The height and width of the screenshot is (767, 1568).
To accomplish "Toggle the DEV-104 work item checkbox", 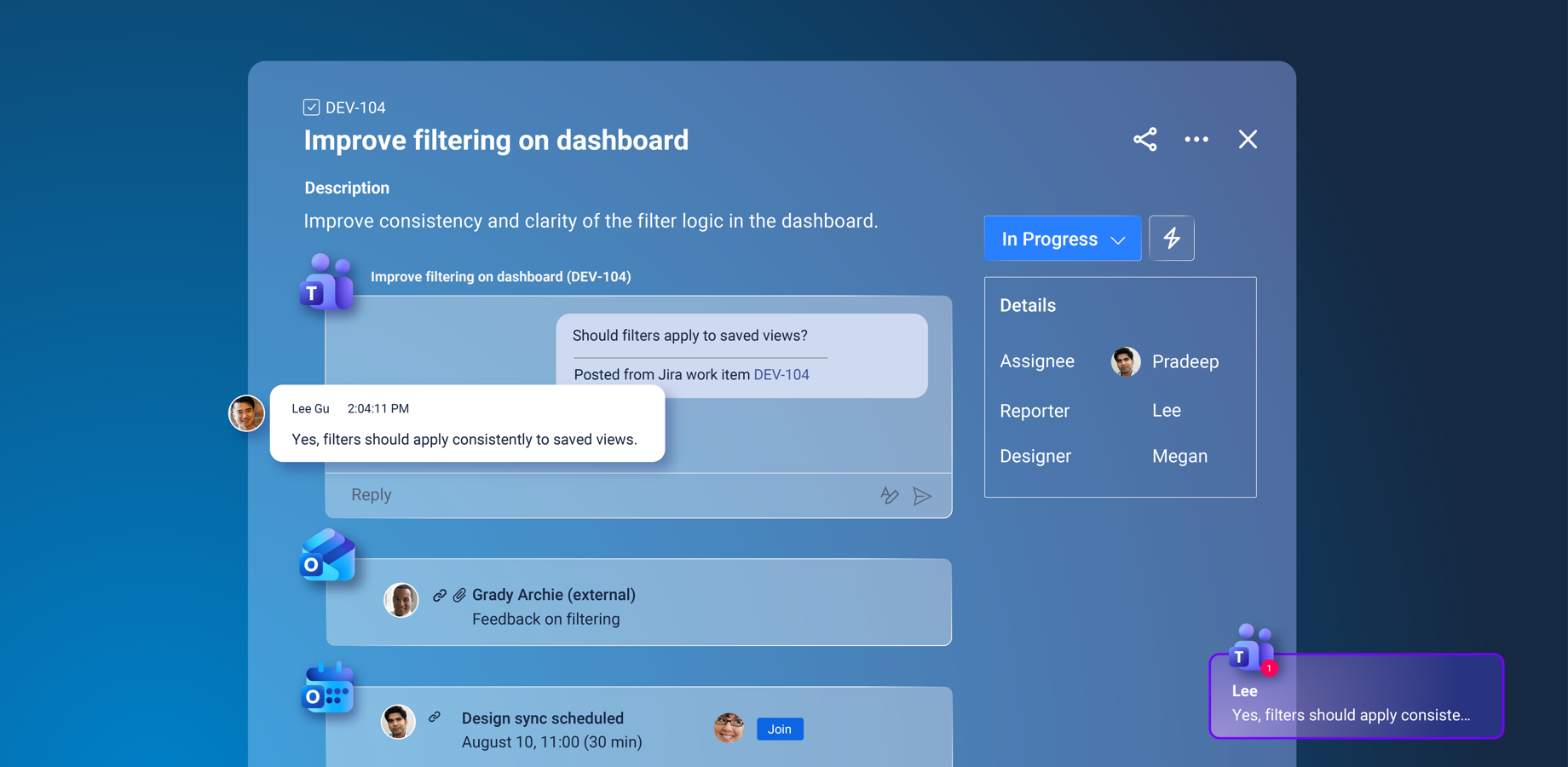I will (311, 107).
